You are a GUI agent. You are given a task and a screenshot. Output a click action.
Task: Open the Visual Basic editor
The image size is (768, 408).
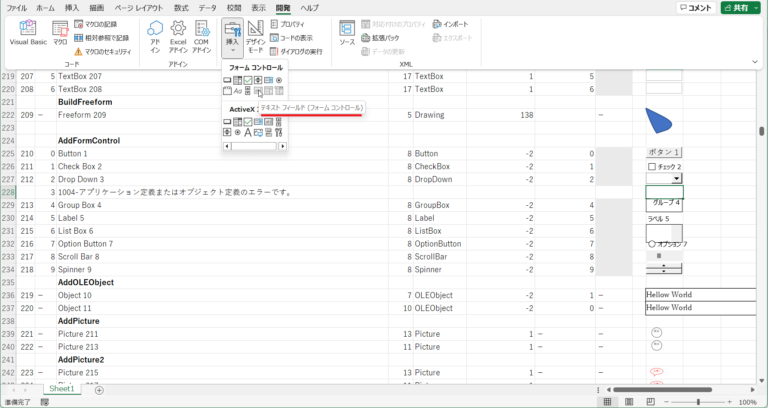tap(27, 35)
